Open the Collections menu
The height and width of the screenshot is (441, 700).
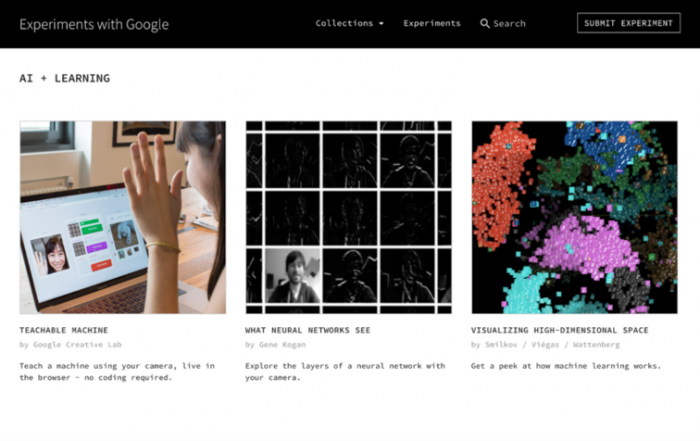[349, 23]
